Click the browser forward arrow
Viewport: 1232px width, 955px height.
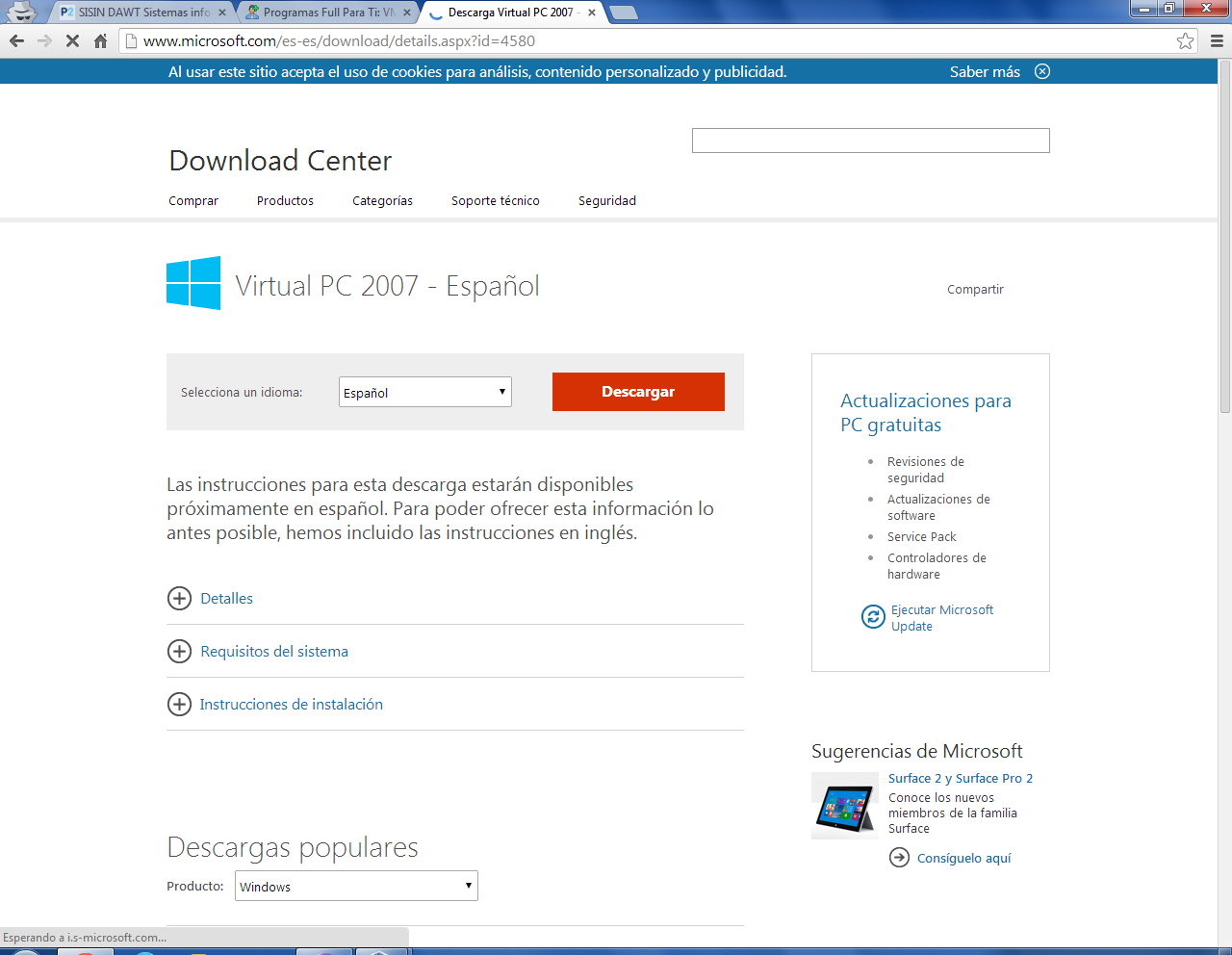pyautogui.click(x=44, y=40)
